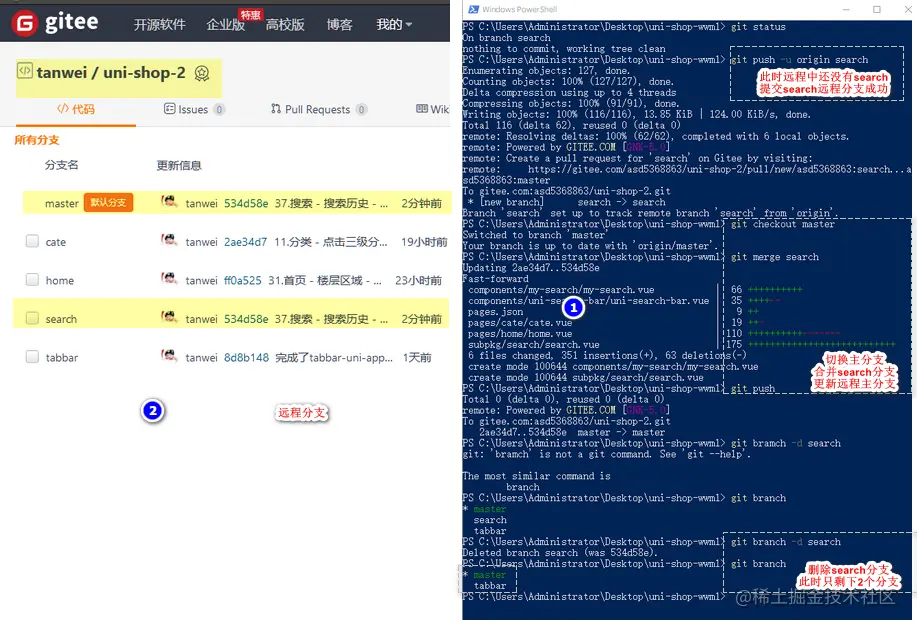Image resolution: width=917 pixels, height=628 pixels.
Task: Click the 所有分支 heading
Action: [37, 140]
